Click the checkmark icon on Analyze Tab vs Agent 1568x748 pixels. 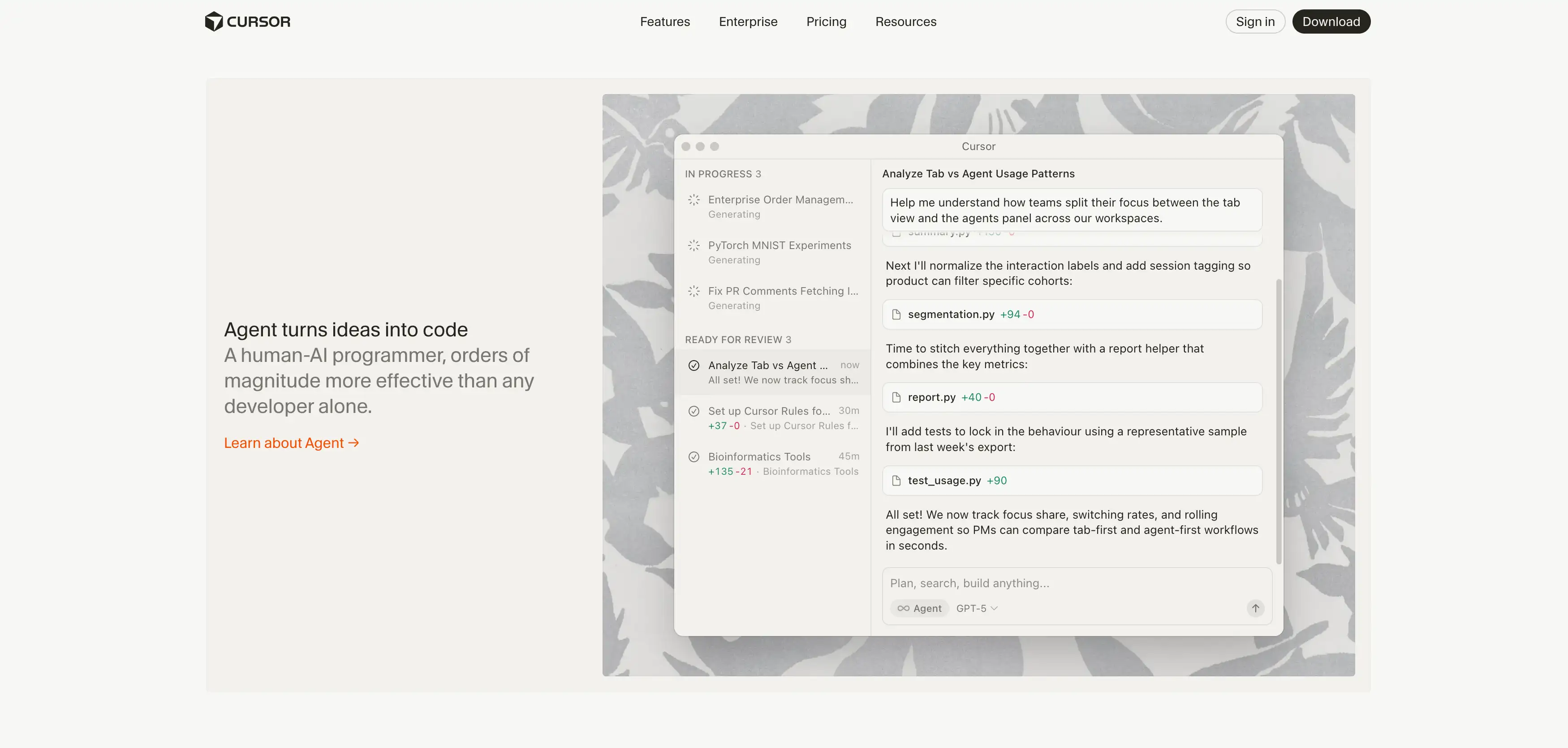[694, 365]
